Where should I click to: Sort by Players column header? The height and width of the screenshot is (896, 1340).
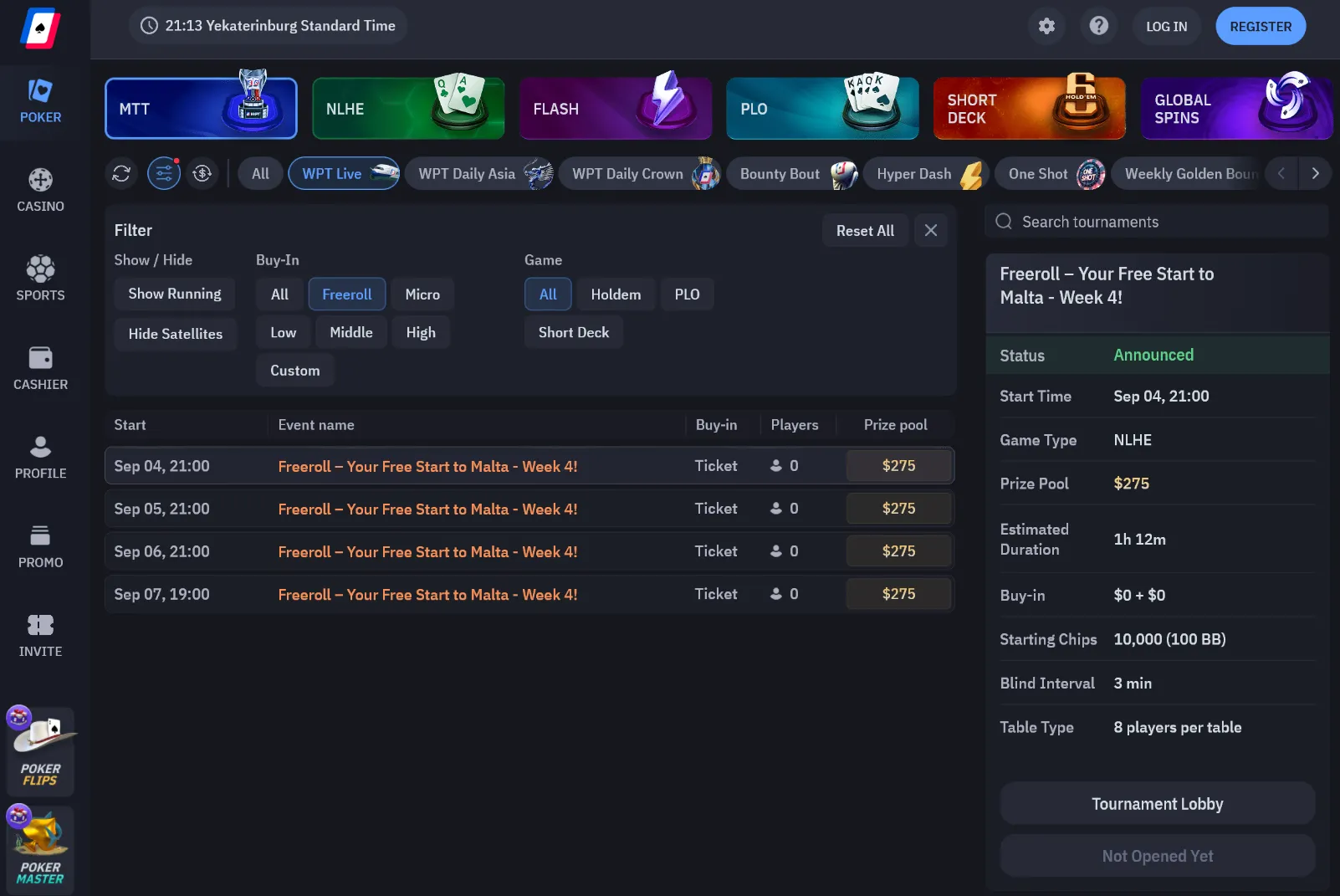pyautogui.click(x=795, y=425)
